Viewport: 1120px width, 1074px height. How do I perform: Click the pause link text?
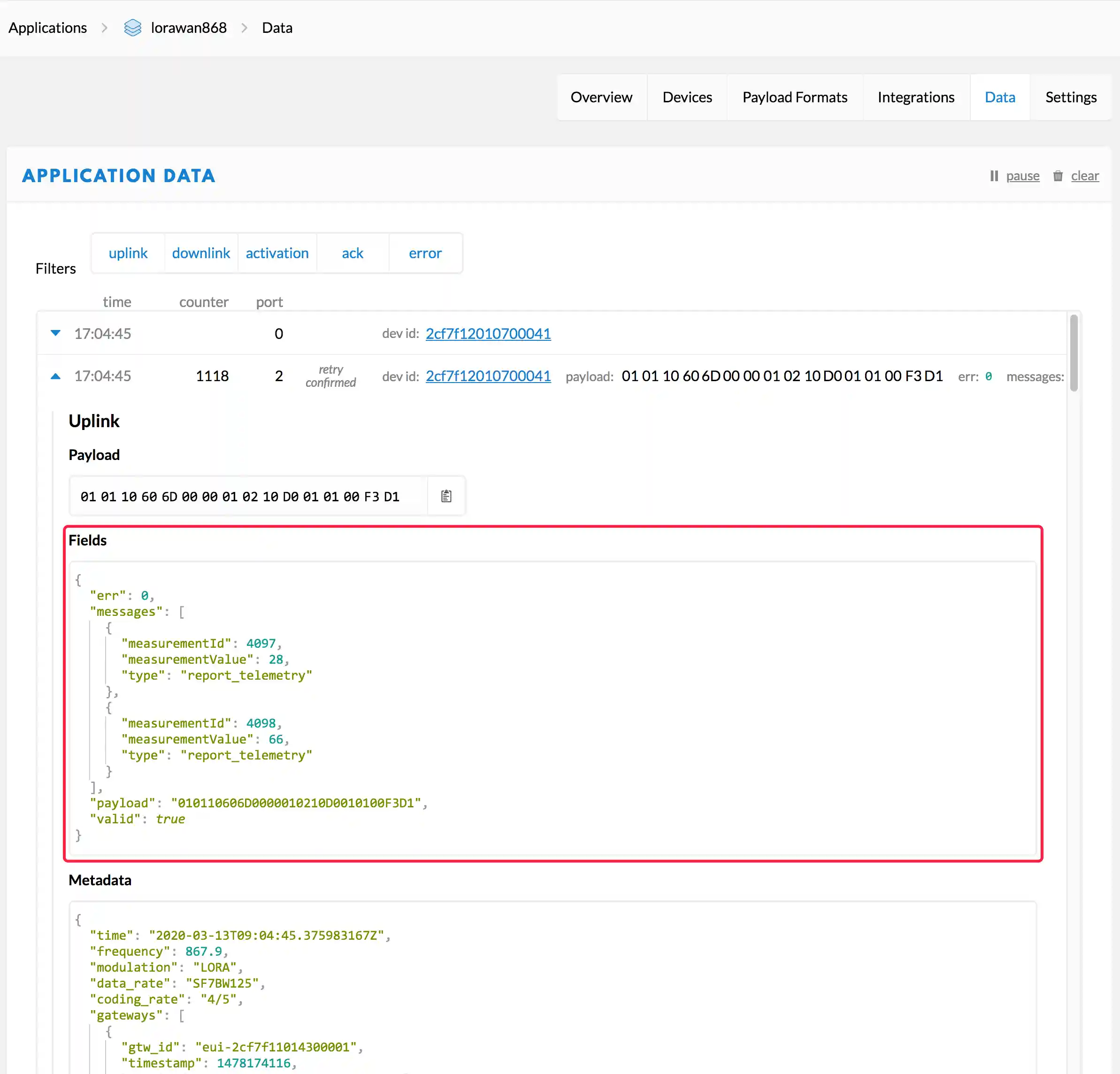(1022, 176)
